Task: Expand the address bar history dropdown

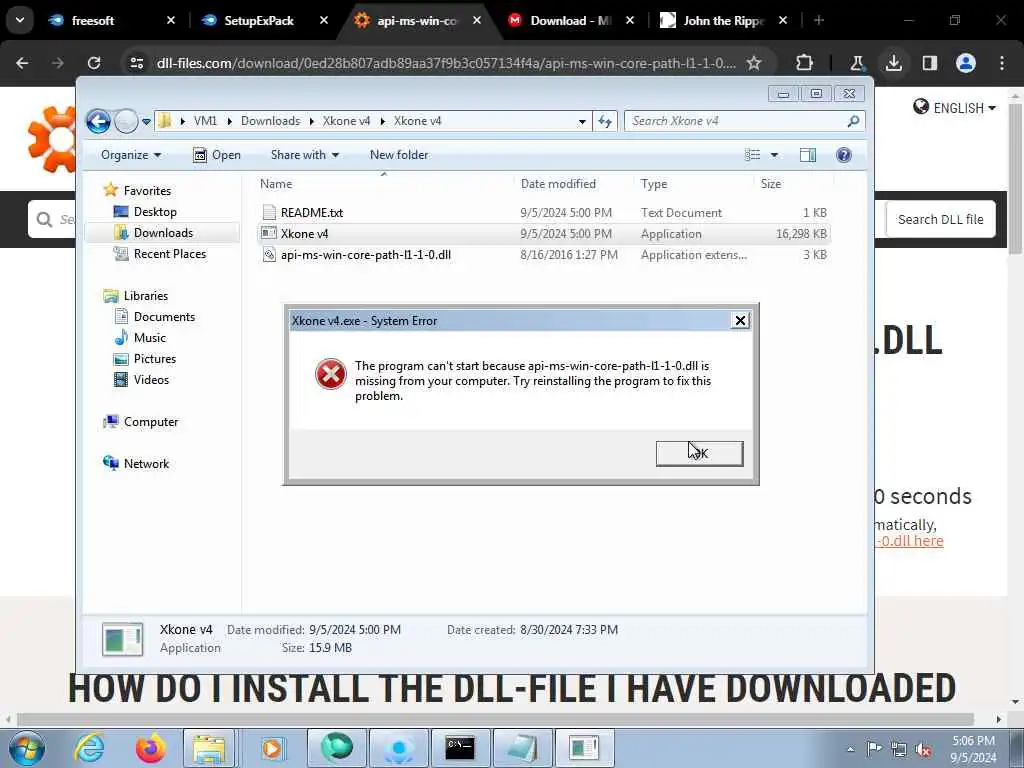Action: coord(582,121)
